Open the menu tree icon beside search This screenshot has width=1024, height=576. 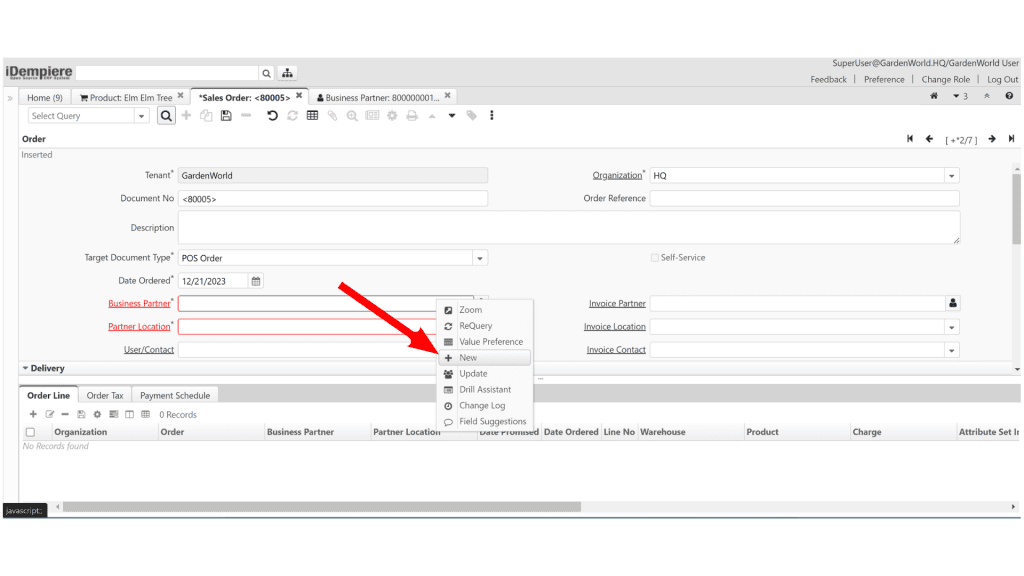click(287, 73)
